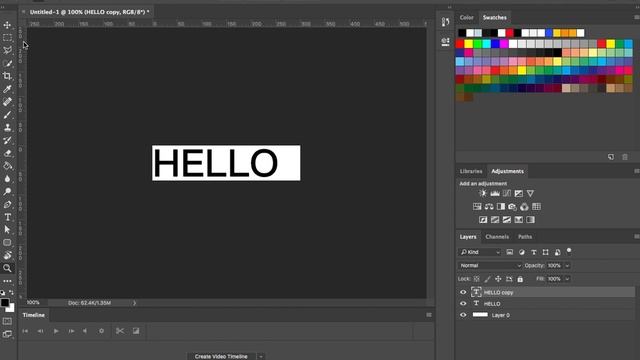Add a Curves adjustment
This screenshot has width=640, height=360.
(507, 193)
